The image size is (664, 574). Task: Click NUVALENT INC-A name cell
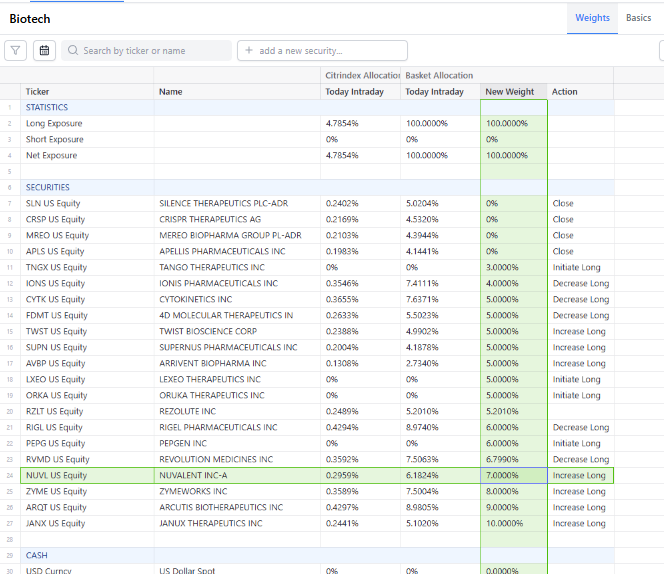[x=237, y=475]
